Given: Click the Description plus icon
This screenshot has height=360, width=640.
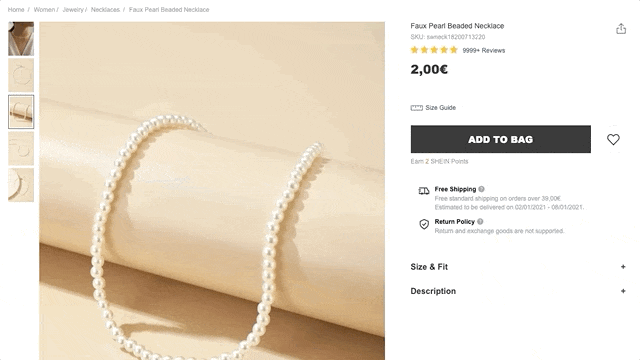Looking at the screenshot, I should coord(623,291).
